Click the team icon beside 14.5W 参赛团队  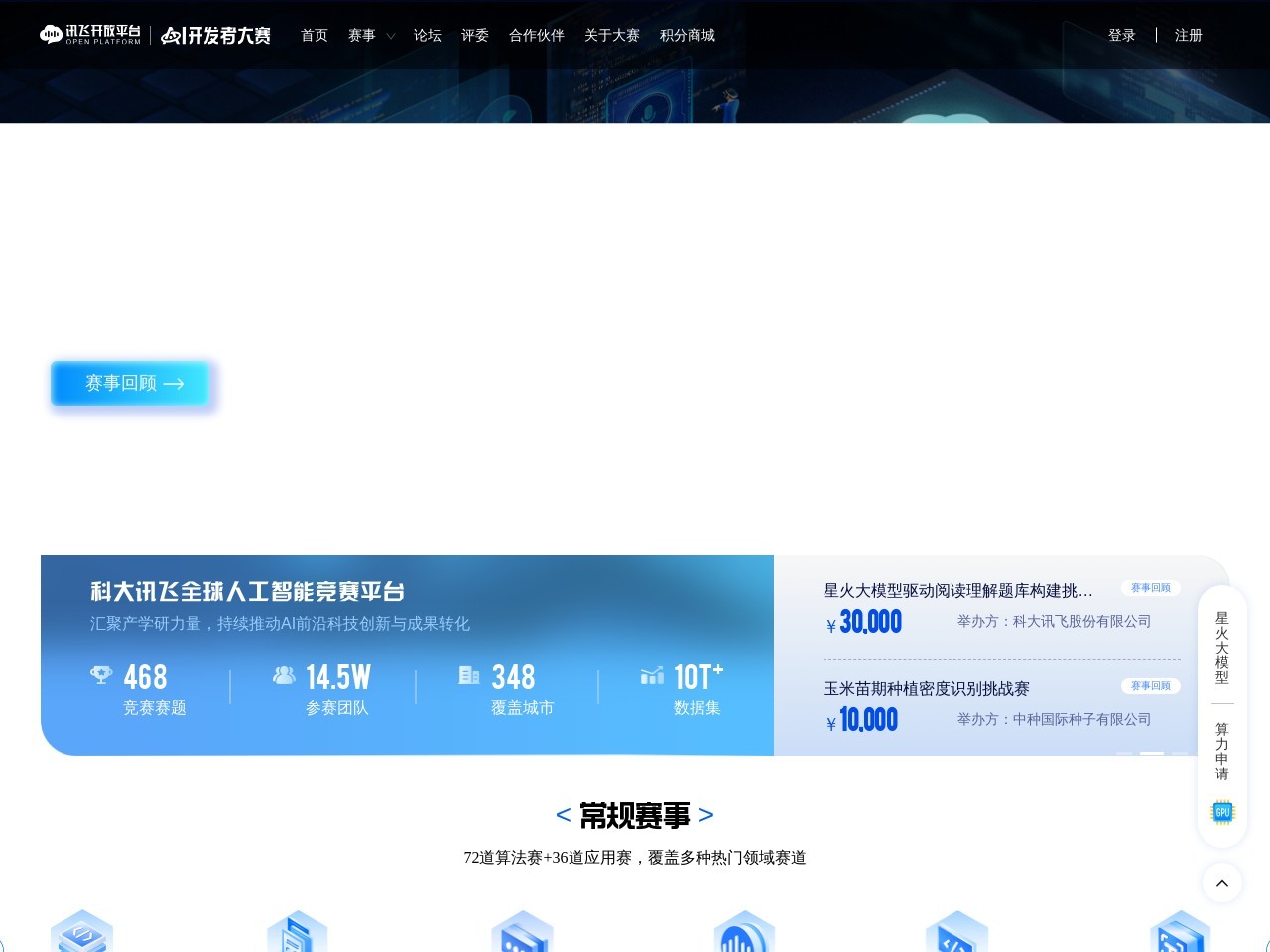point(284,677)
